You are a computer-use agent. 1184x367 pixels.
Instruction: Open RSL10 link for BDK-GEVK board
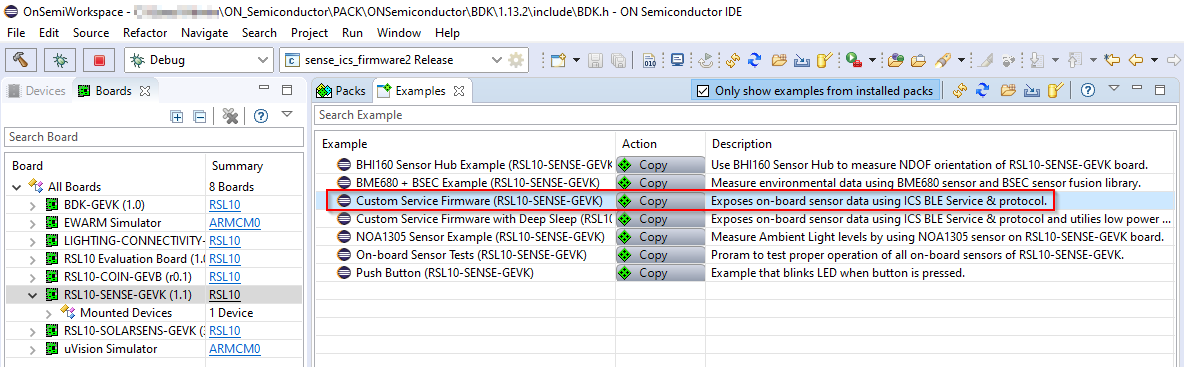[224, 205]
